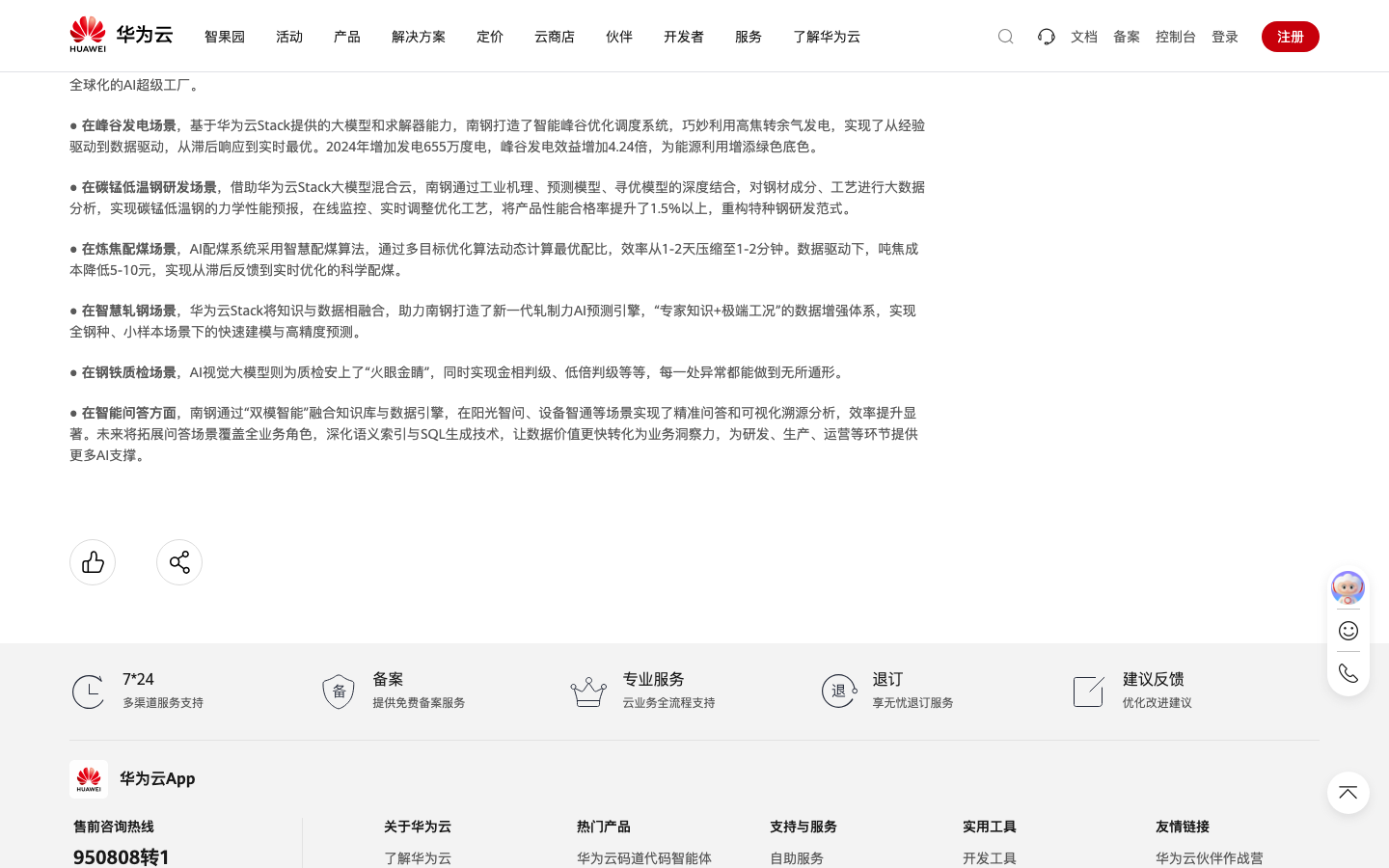Open footer link 自助服务
Image resolution: width=1389 pixels, height=868 pixels.
pos(797,858)
